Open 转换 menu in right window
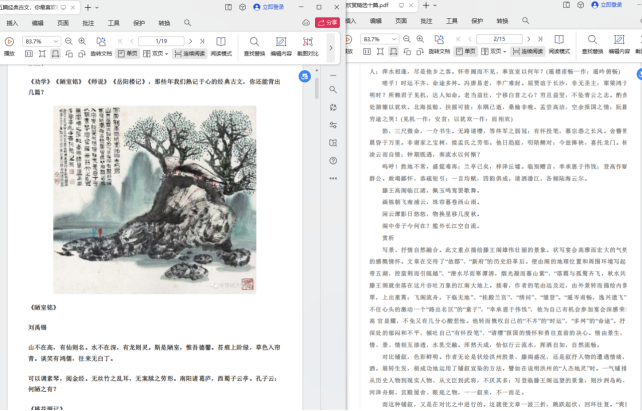Image resolution: width=642 pixels, height=411 pixels. (502, 21)
